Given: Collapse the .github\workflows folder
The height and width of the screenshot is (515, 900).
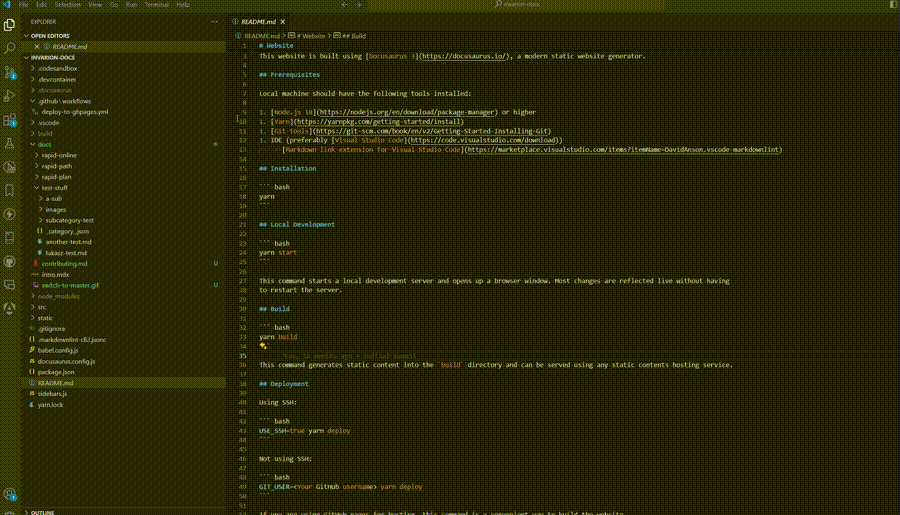Looking at the screenshot, I should coord(33,101).
